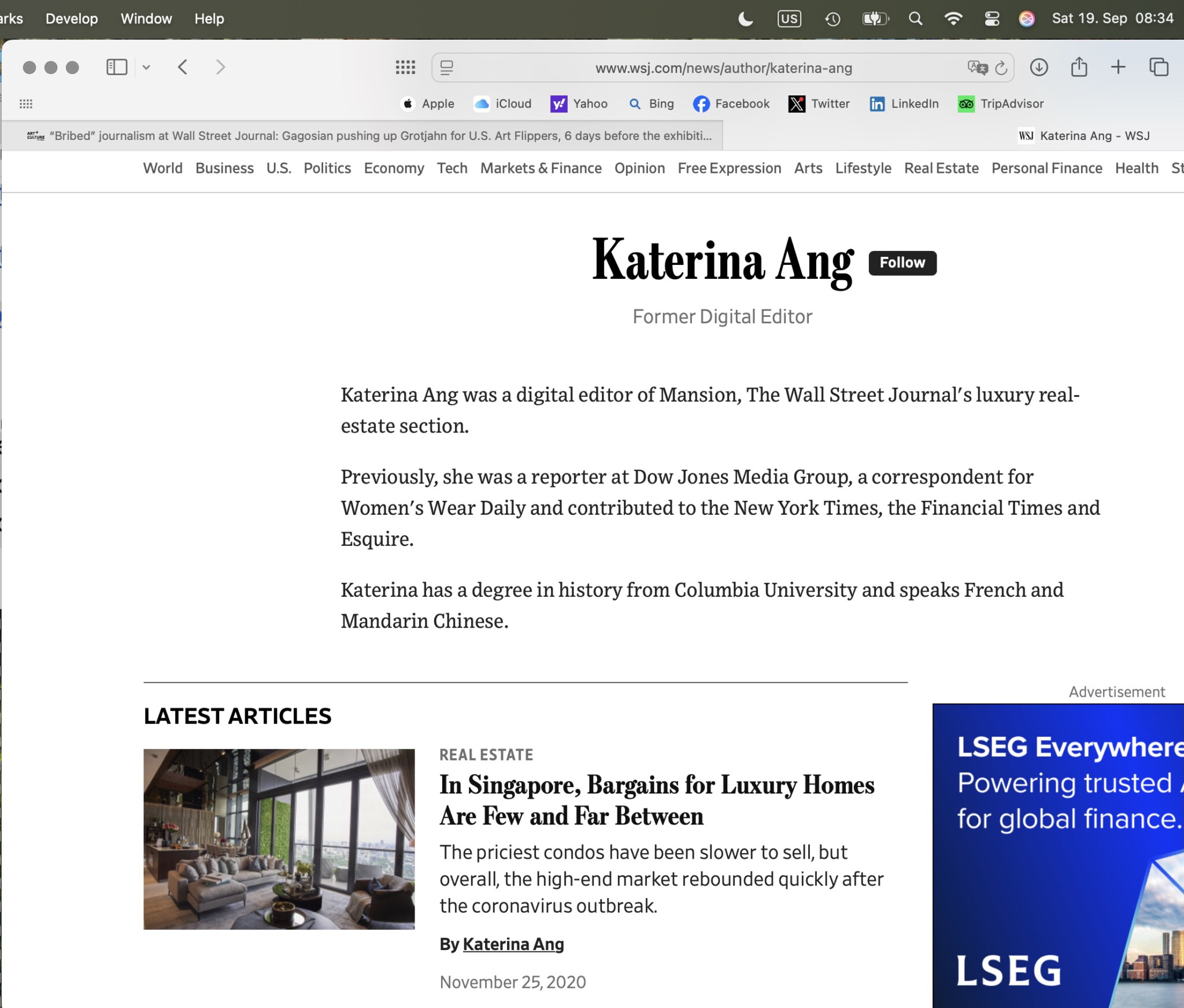Show downloads

(x=1039, y=67)
